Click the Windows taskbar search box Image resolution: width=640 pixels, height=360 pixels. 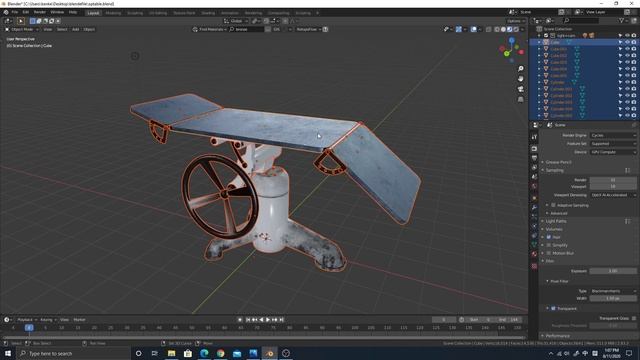(x=73, y=353)
